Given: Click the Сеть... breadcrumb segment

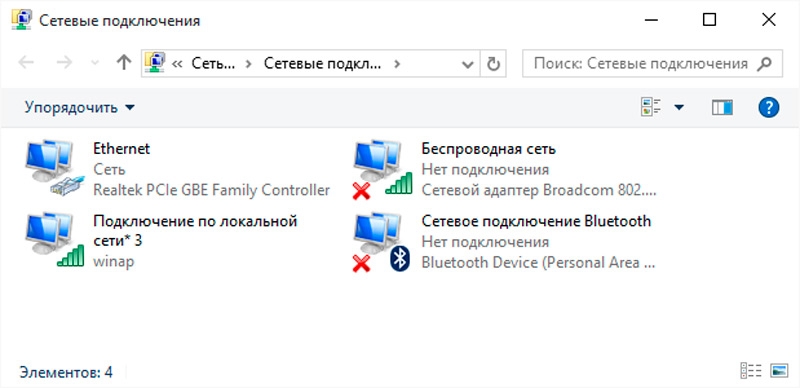Looking at the screenshot, I should 213,64.
